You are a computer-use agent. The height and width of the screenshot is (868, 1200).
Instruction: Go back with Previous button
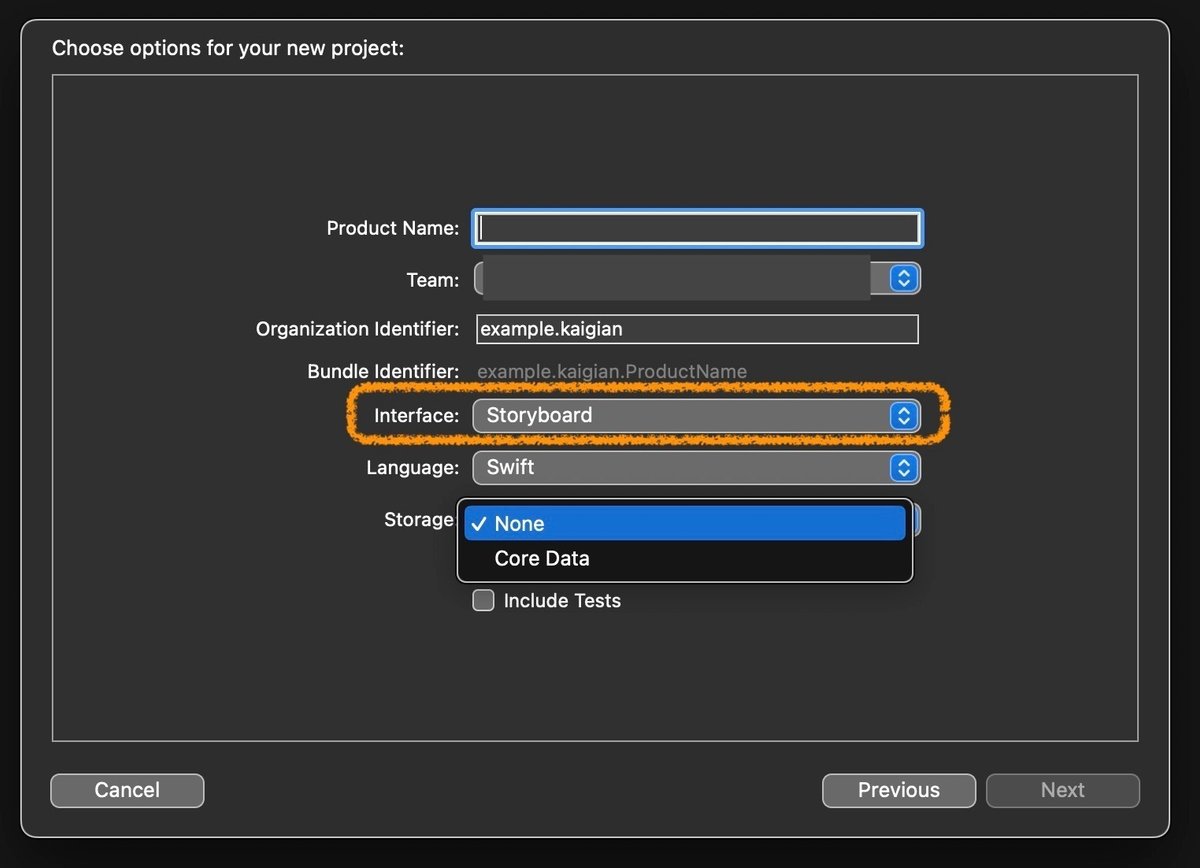899,790
